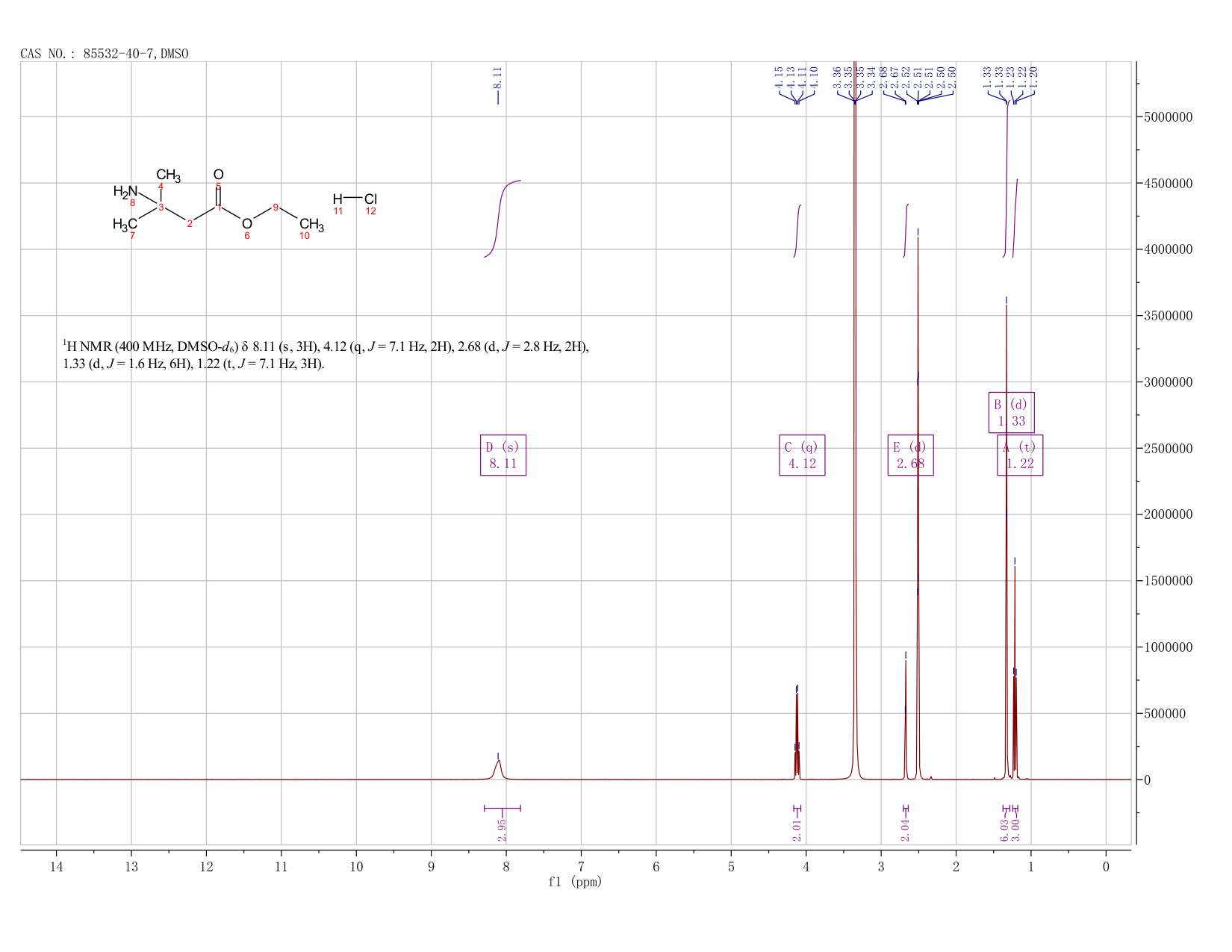The image size is (1232, 952).
Task: Select the A (t) 1.22 multiplet box
Action: 1020,455
